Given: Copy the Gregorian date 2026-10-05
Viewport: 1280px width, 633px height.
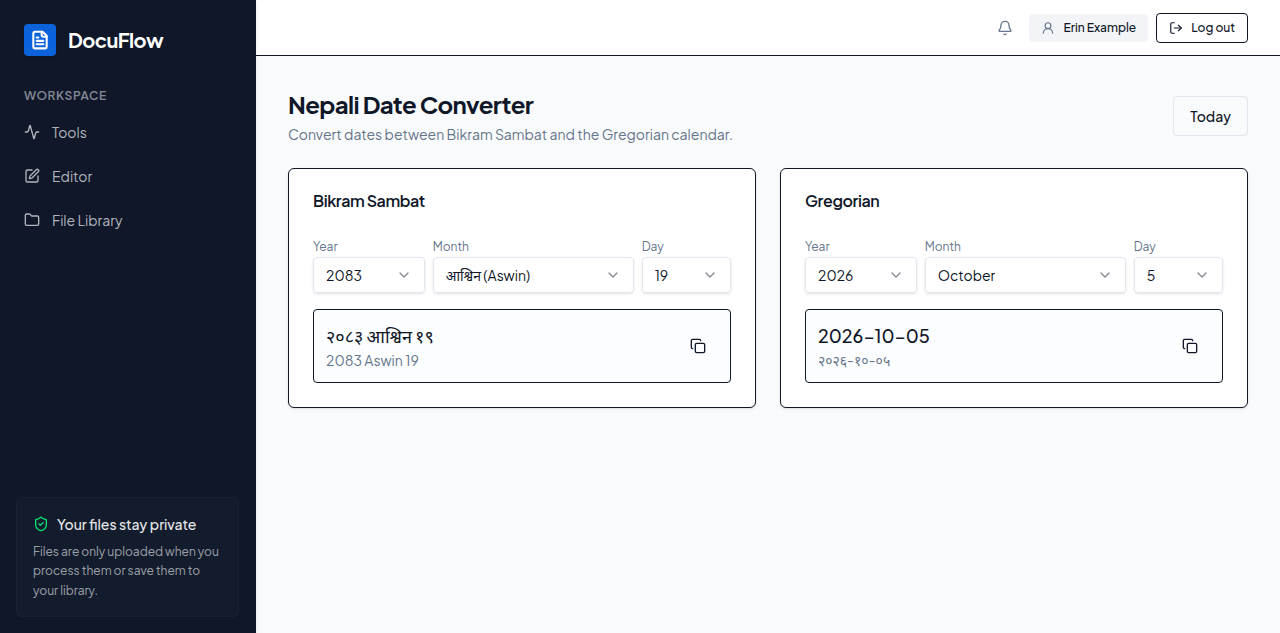Looking at the screenshot, I should click(x=1190, y=346).
